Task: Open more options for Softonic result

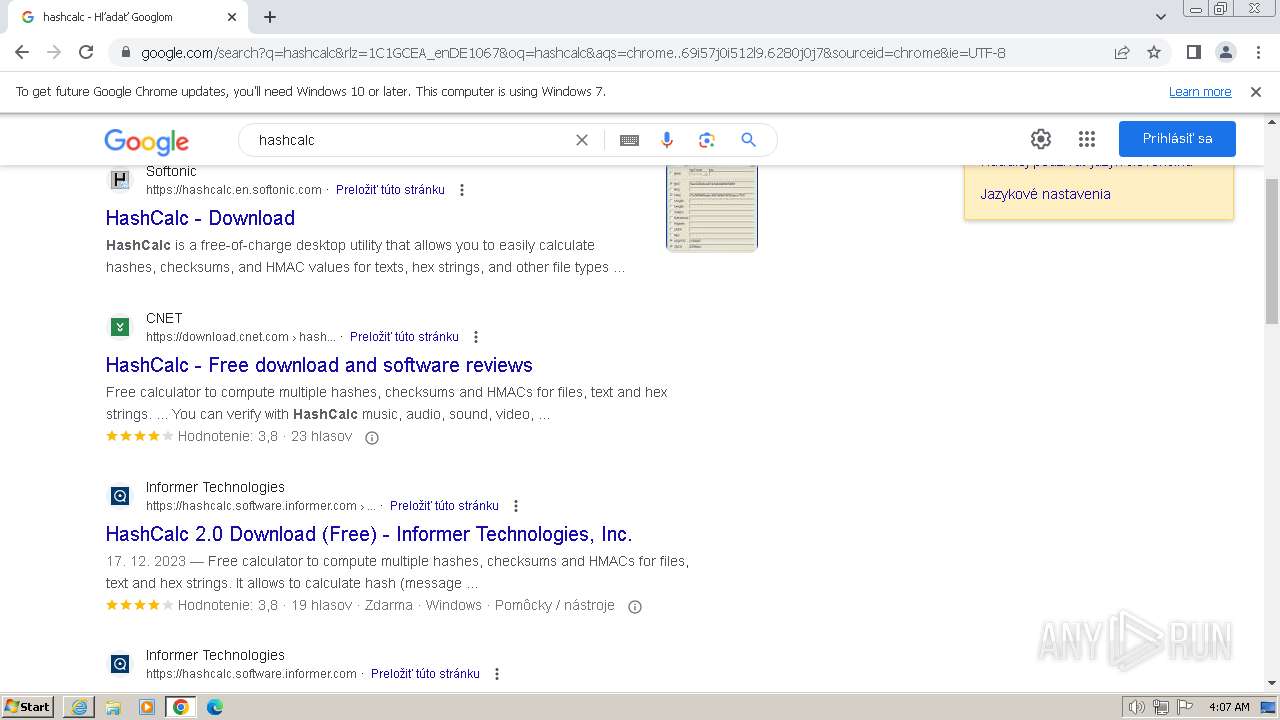Action: click(462, 190)
